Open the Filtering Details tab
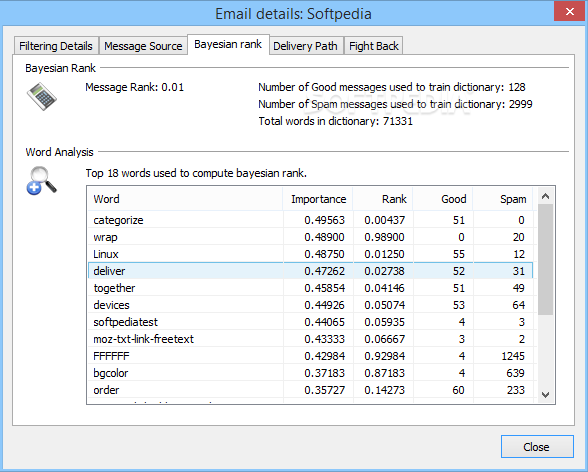The image size is (588, 472). coord(56,46)
